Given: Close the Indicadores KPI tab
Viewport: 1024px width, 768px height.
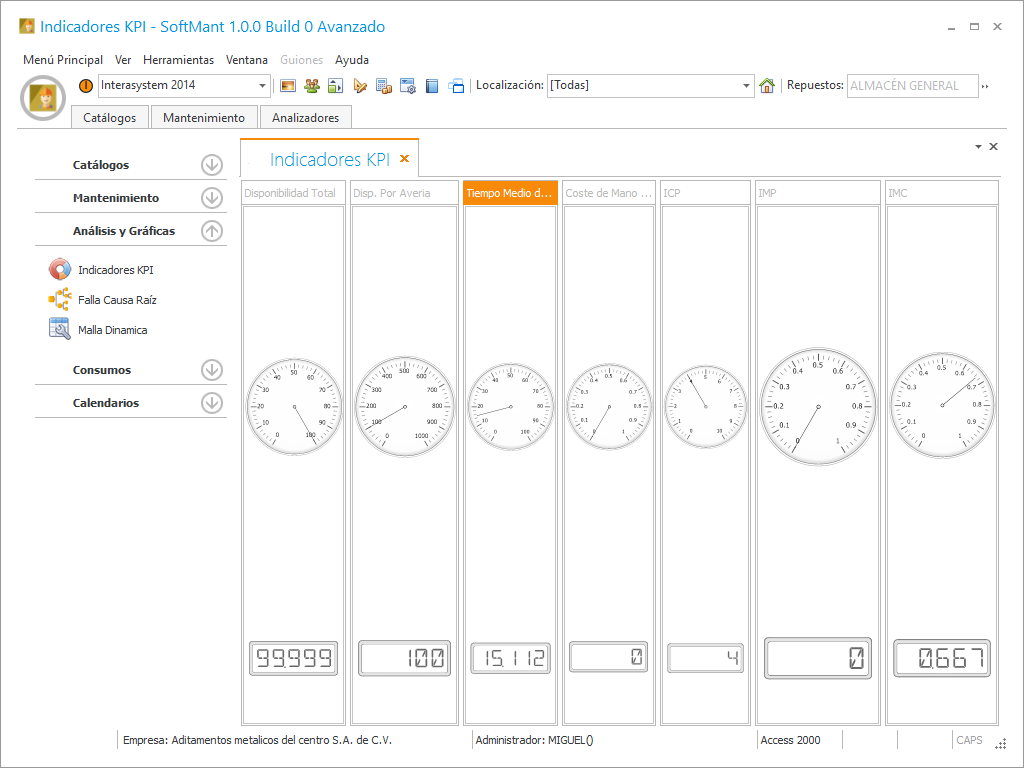Looking at the screenshot, I should click(405, 159).
